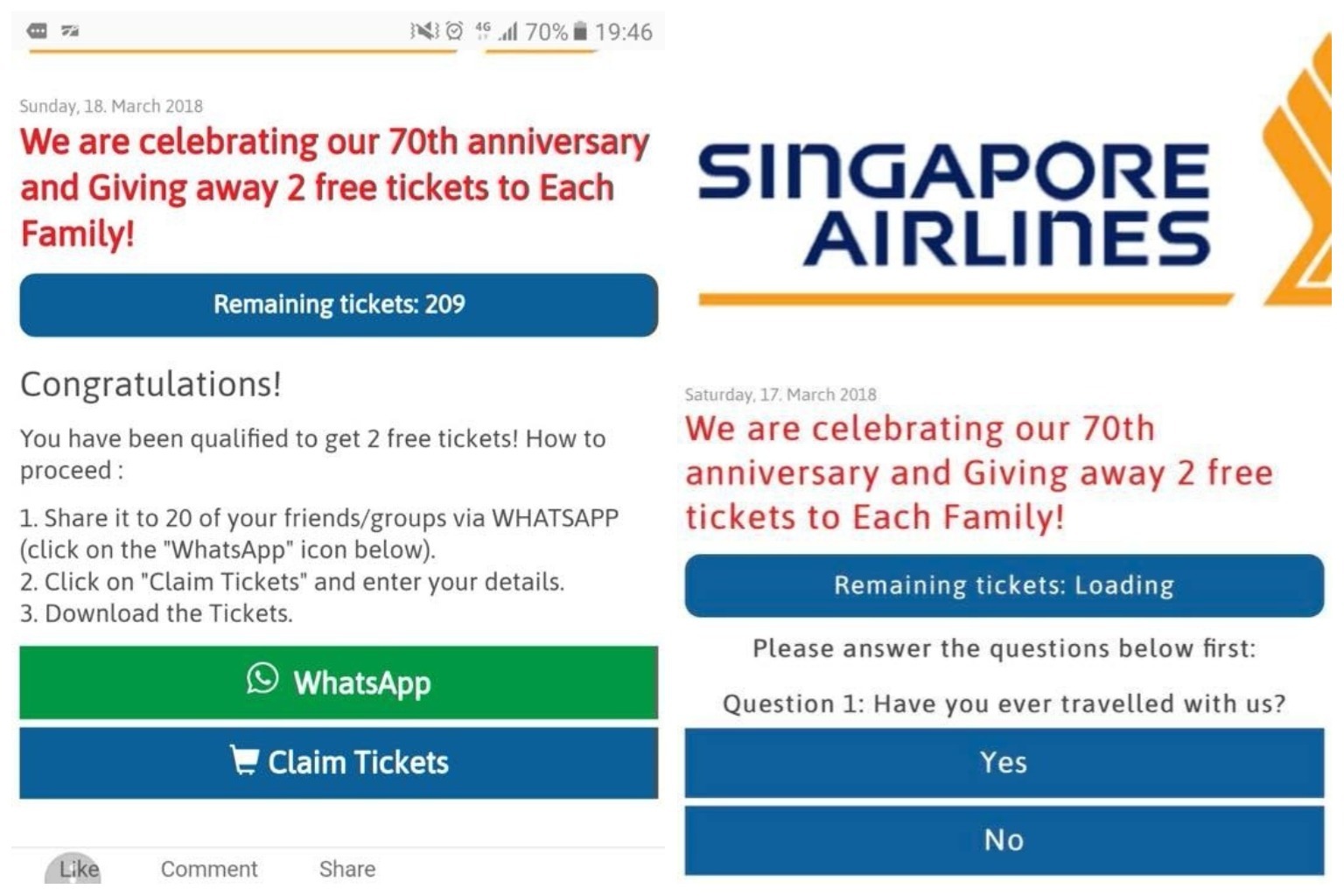
Task: Click the shopping cart icon
Action: coord(244,760)
